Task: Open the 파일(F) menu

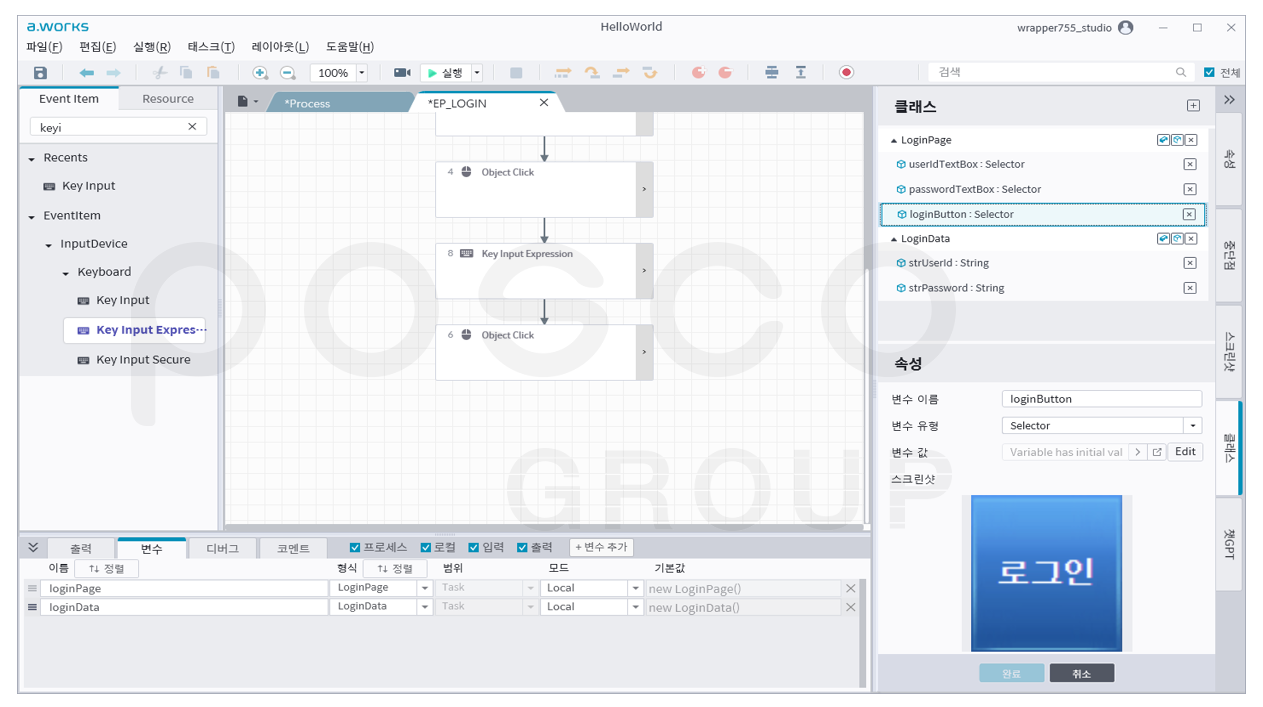Action: tap(44, 47)
